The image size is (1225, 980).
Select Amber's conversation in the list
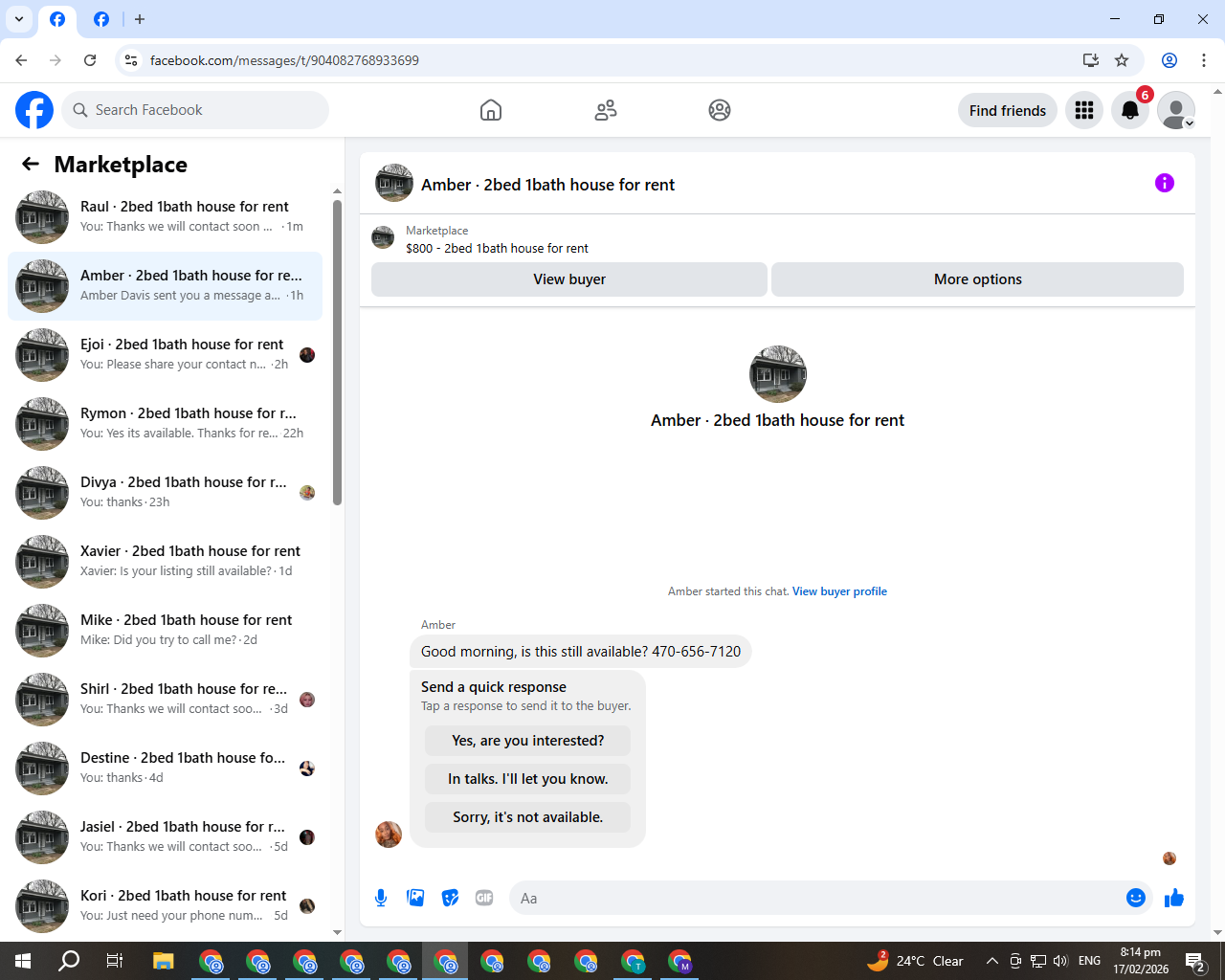click(165, 286)
